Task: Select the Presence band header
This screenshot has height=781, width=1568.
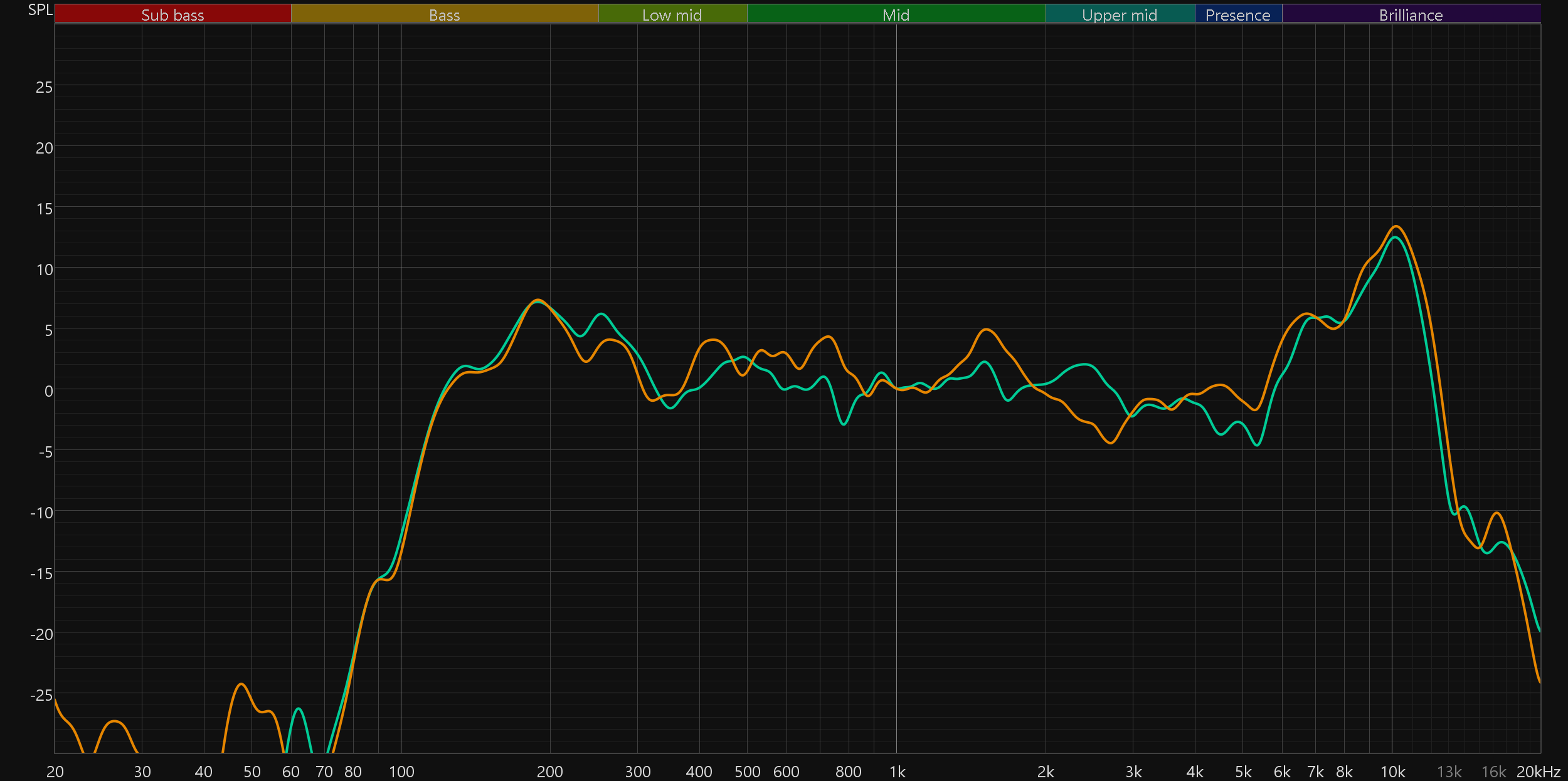Action: point(1237,14)
